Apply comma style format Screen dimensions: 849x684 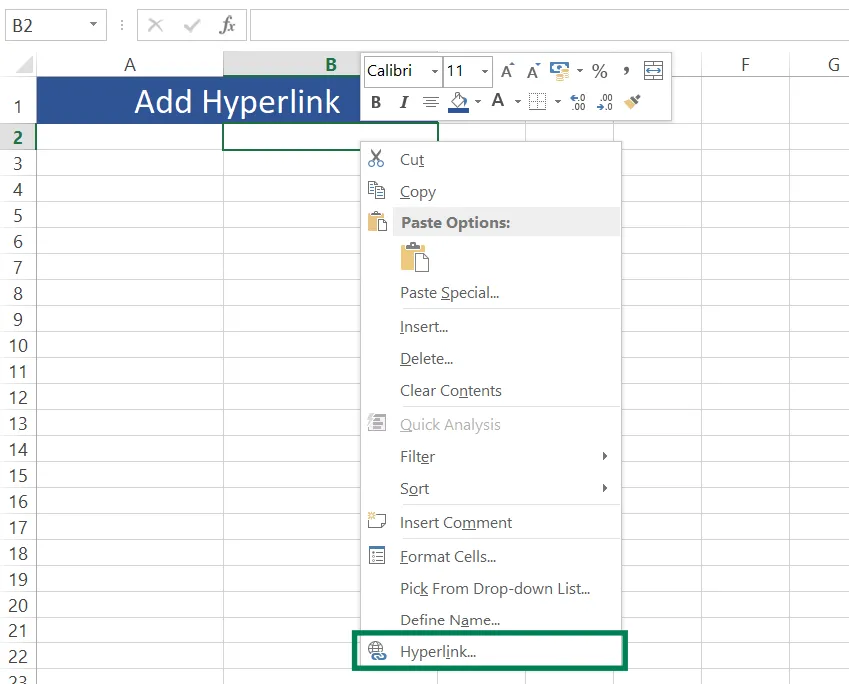tap(626, 71)
